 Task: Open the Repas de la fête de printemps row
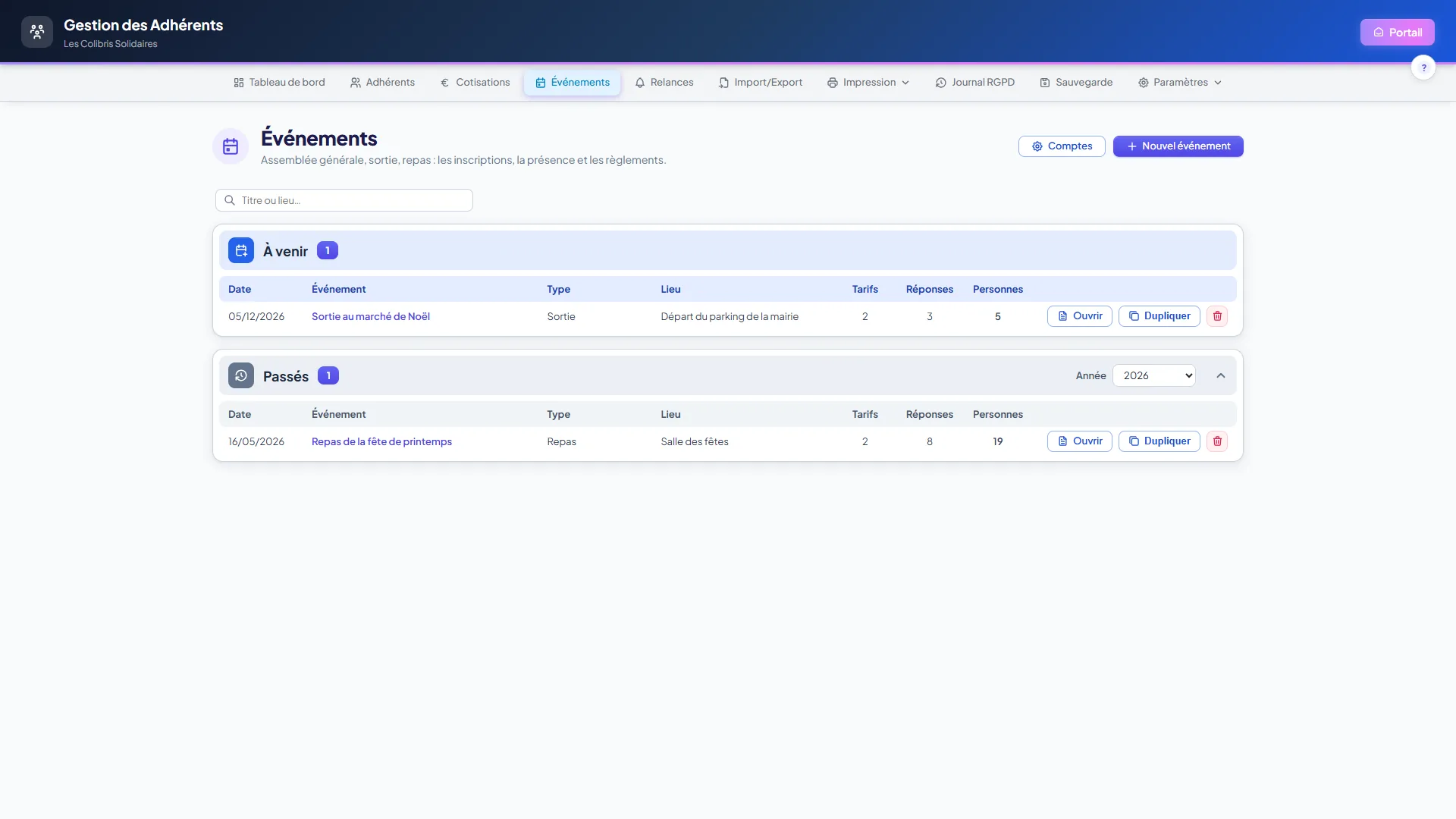(1080, 441)
